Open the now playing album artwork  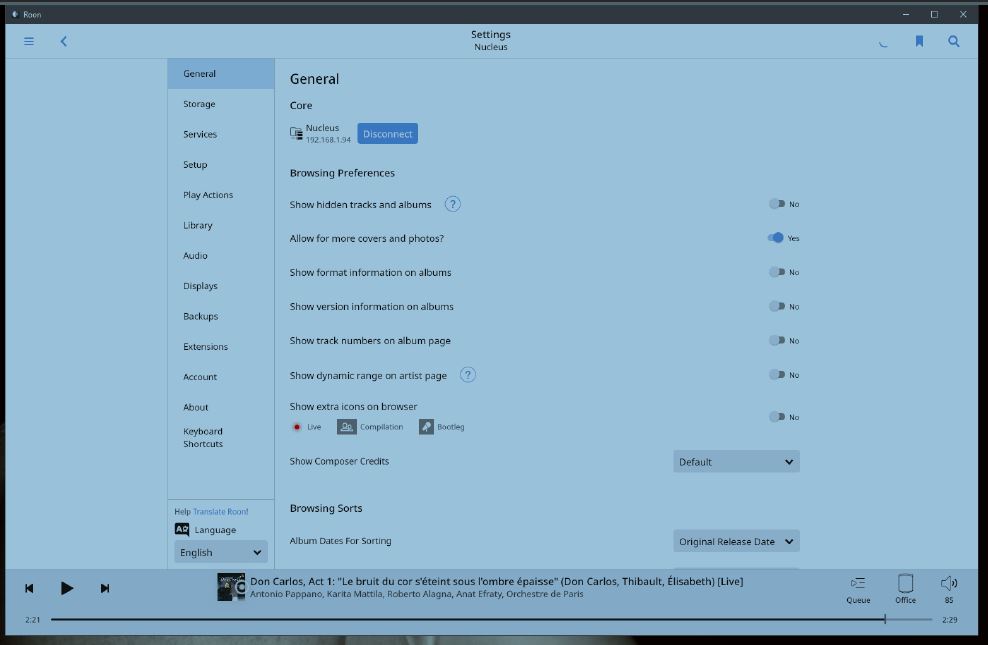click(x=231, y=587)
